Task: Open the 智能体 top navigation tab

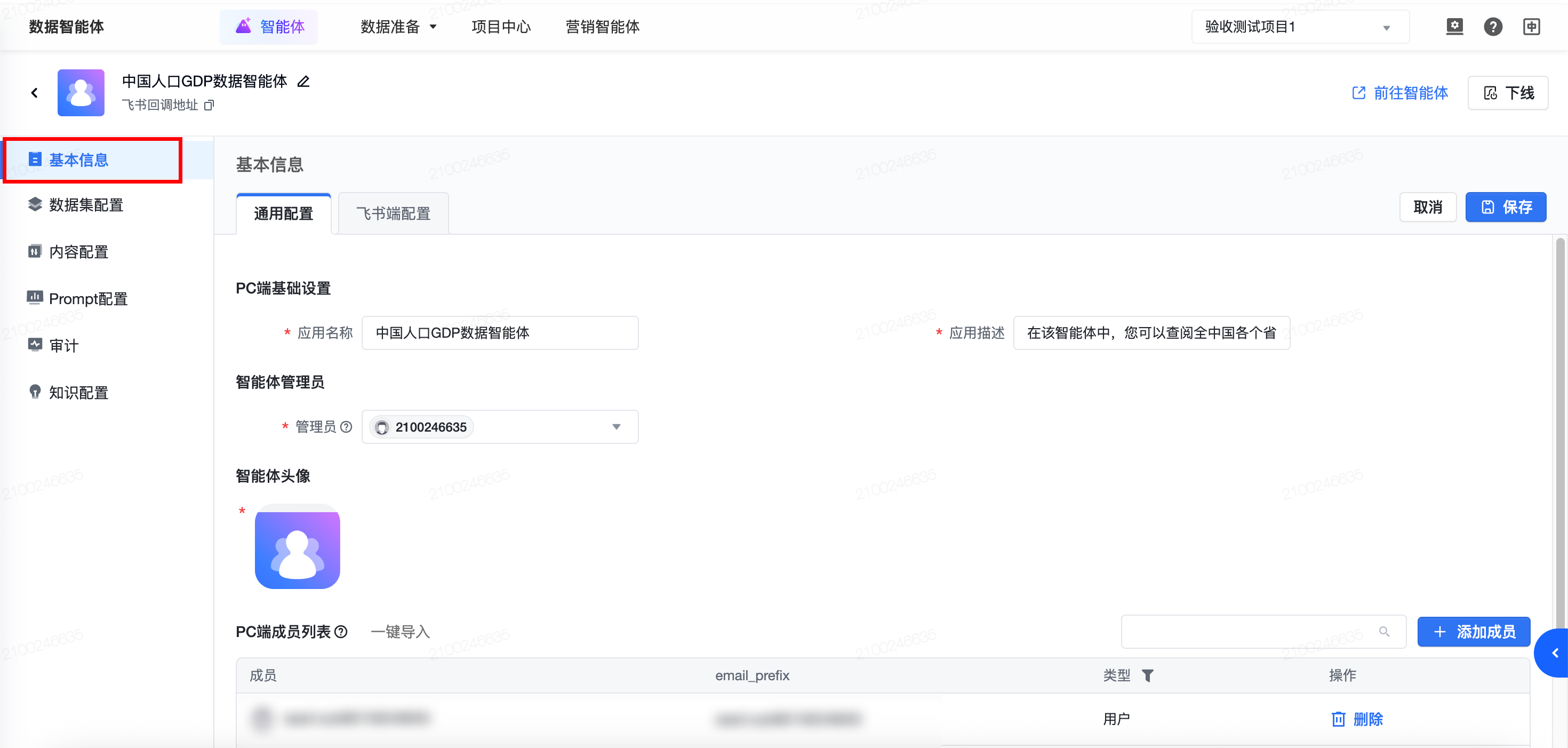Action: (269, 27)
